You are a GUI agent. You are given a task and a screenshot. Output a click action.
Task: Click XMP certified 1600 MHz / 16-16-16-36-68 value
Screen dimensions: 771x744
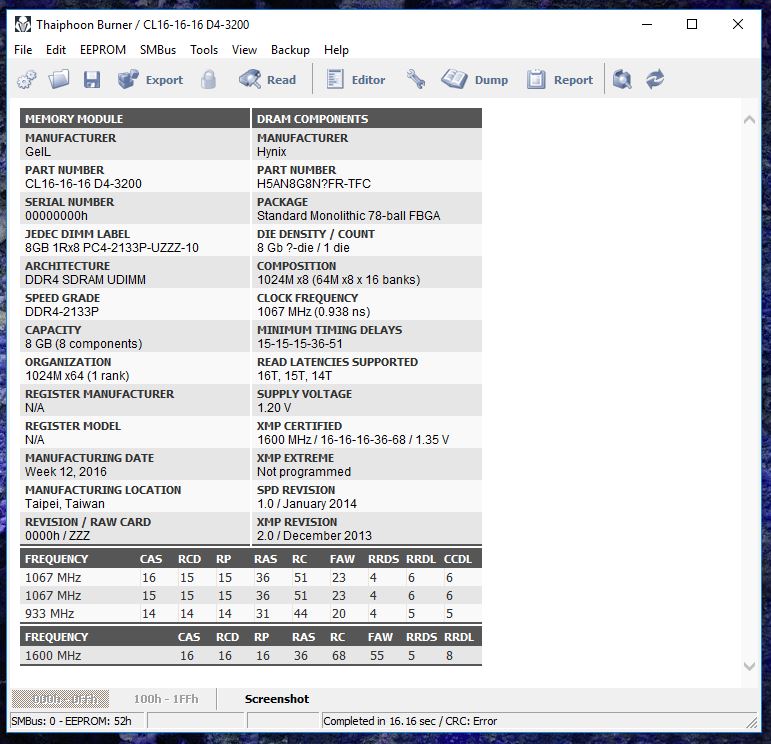point(353,439)
